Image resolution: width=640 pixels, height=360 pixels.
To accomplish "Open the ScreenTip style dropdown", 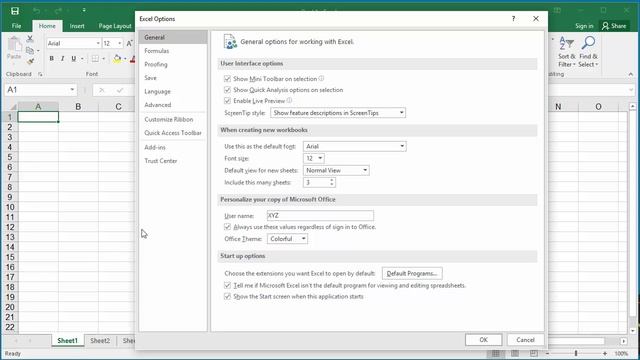I will 338,113.
